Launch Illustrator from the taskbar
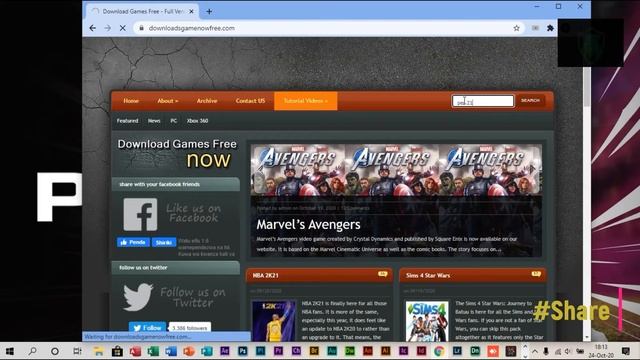640x360 pixels. pos(385,351)
